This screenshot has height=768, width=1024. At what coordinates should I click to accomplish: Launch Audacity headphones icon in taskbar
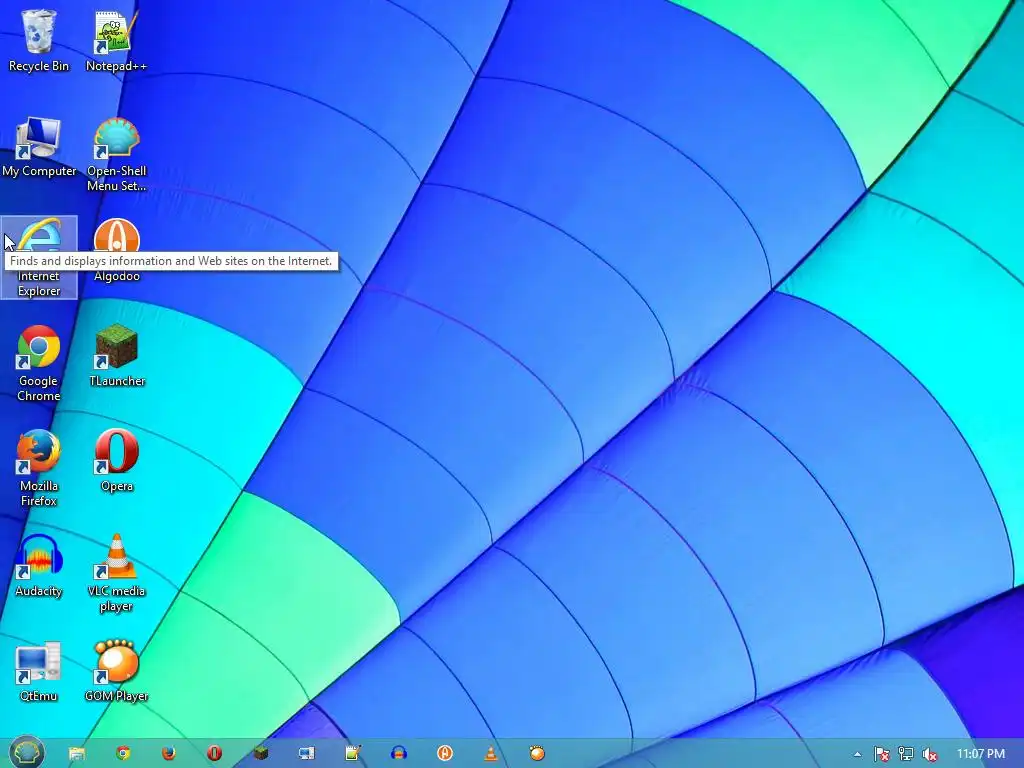pos(398,754)
